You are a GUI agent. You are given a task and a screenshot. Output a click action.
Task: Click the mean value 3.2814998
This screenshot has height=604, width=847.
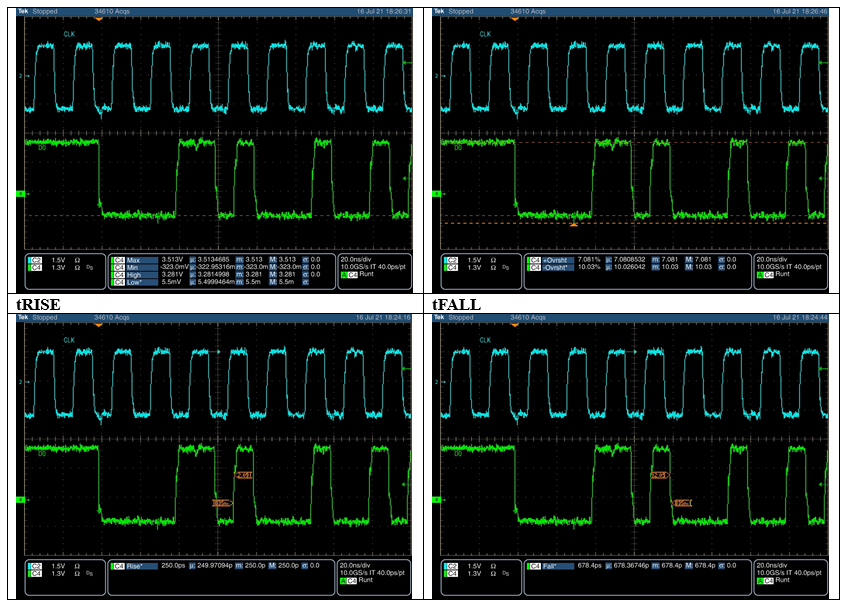click(213, 274)
